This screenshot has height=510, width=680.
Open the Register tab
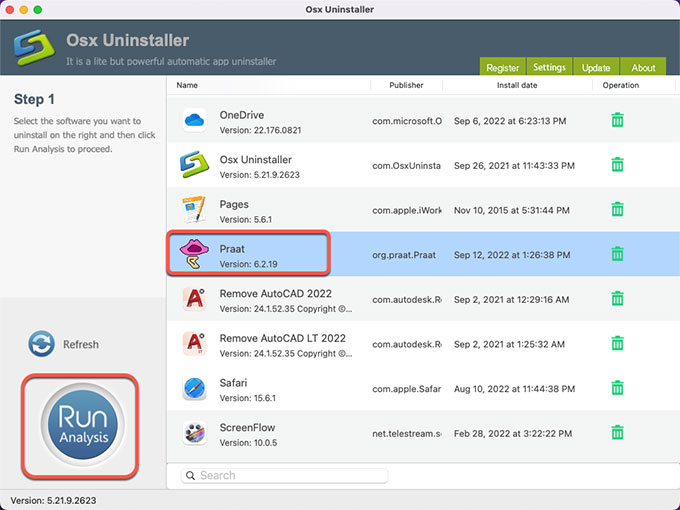pos(502,68)
